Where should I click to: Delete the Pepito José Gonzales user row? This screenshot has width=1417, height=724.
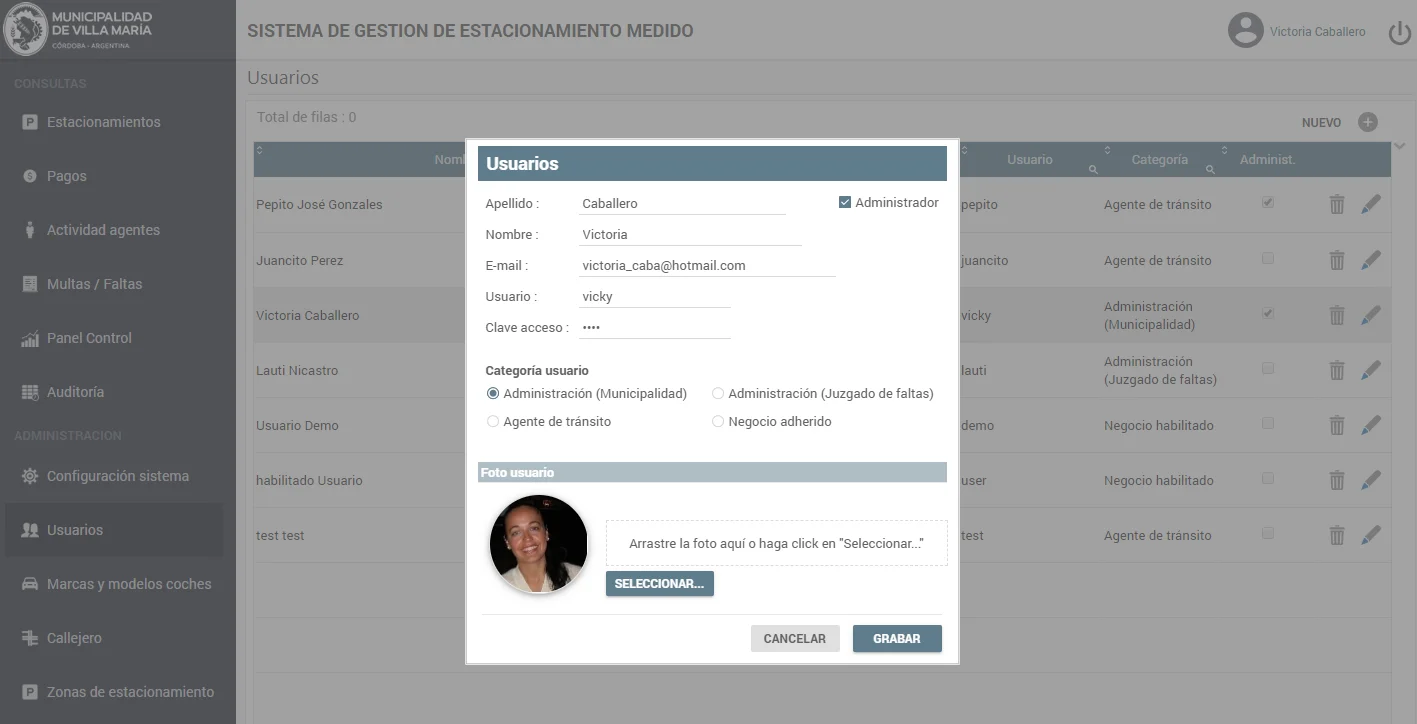[1336, 204]
